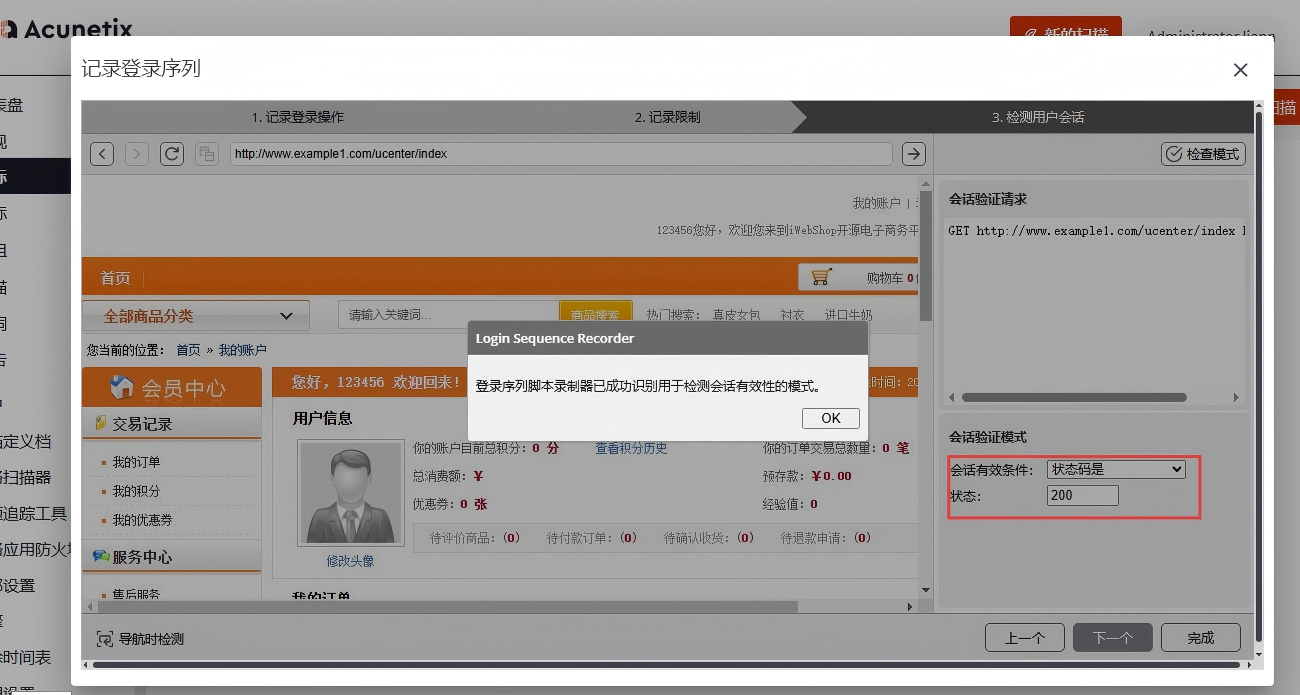Screen dimensions: 1300x695
Task: Open the 检查模式 button
Action: 1203,154
